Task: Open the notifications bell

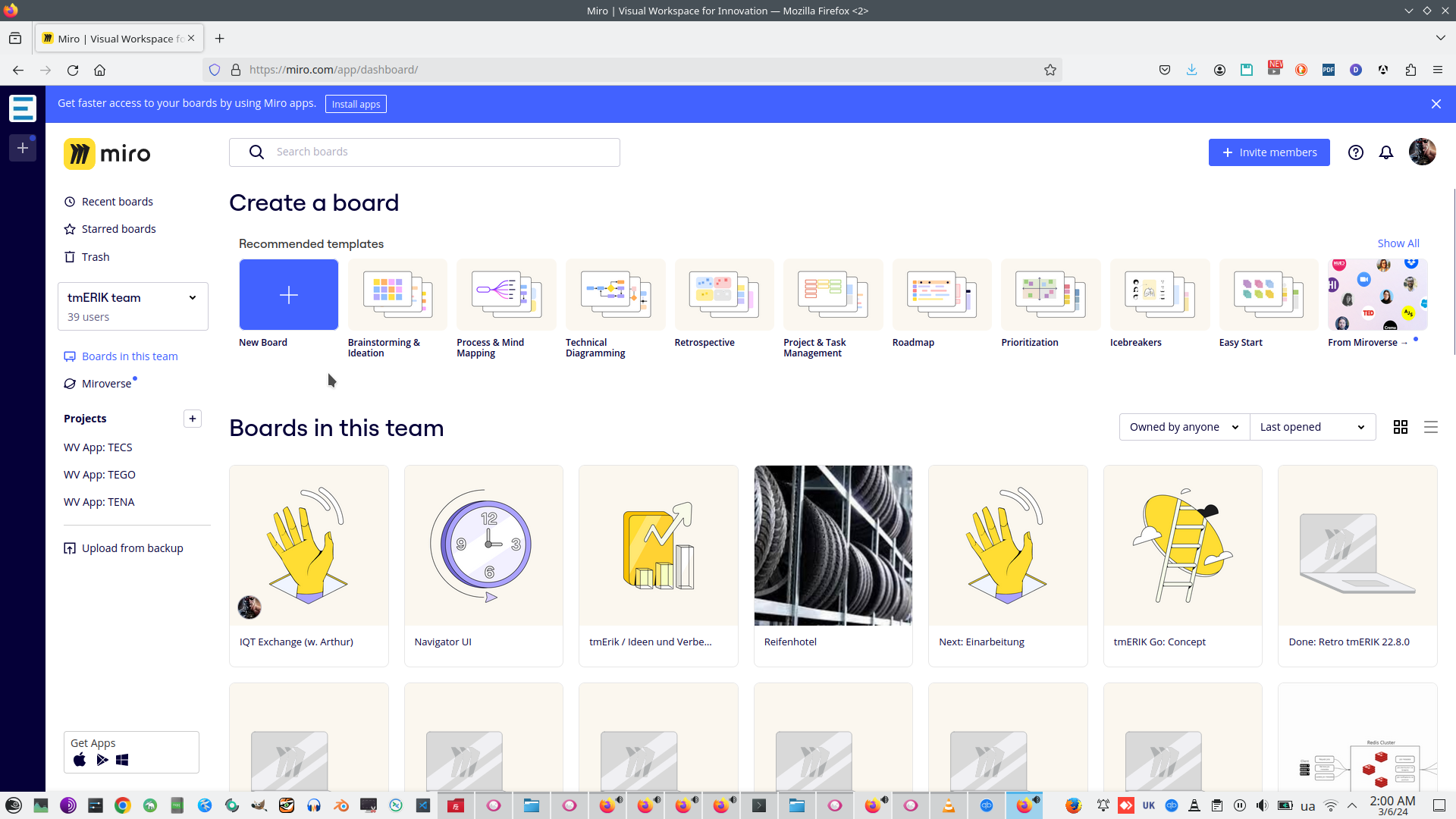Action: pos(1385,152)
